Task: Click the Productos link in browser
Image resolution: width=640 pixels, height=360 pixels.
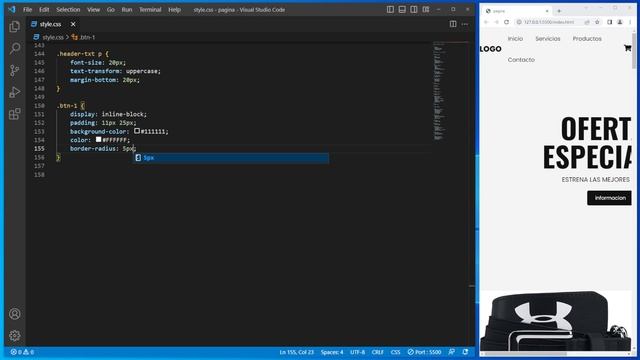Action: click(x=587, y=38)
